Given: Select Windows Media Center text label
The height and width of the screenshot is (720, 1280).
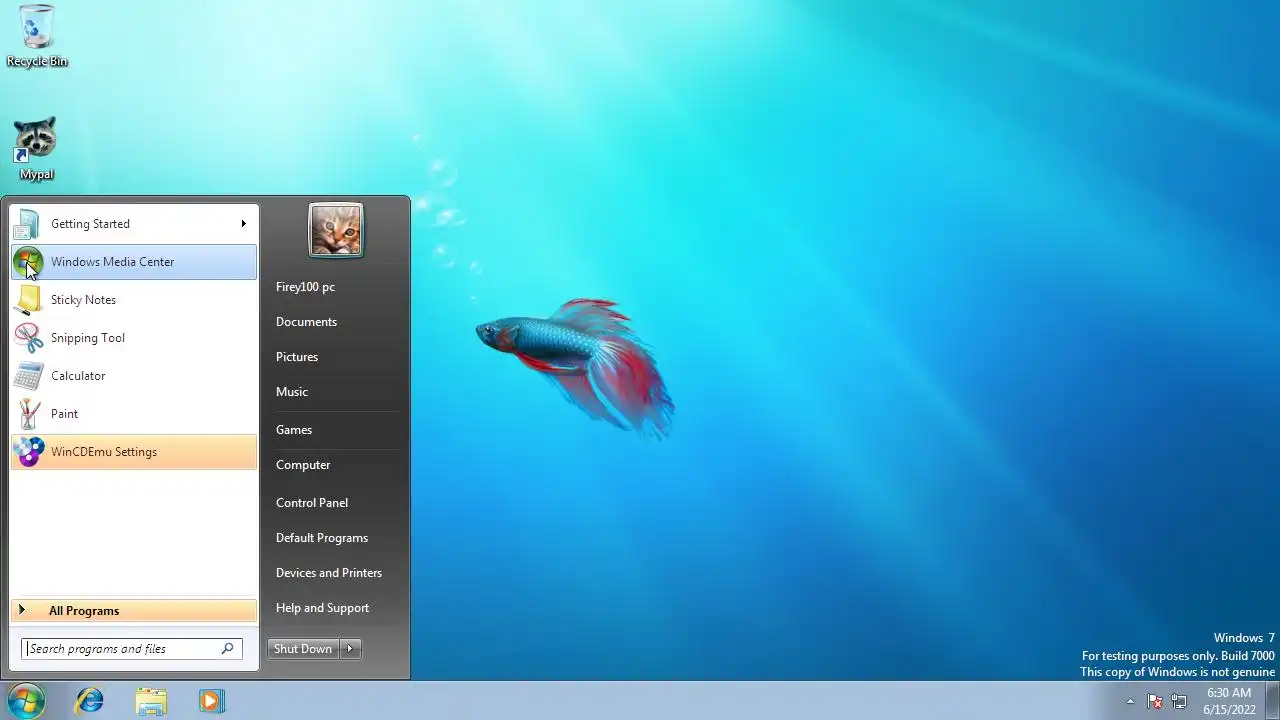Looking at the screenshot, I should [x=112, y=262].
